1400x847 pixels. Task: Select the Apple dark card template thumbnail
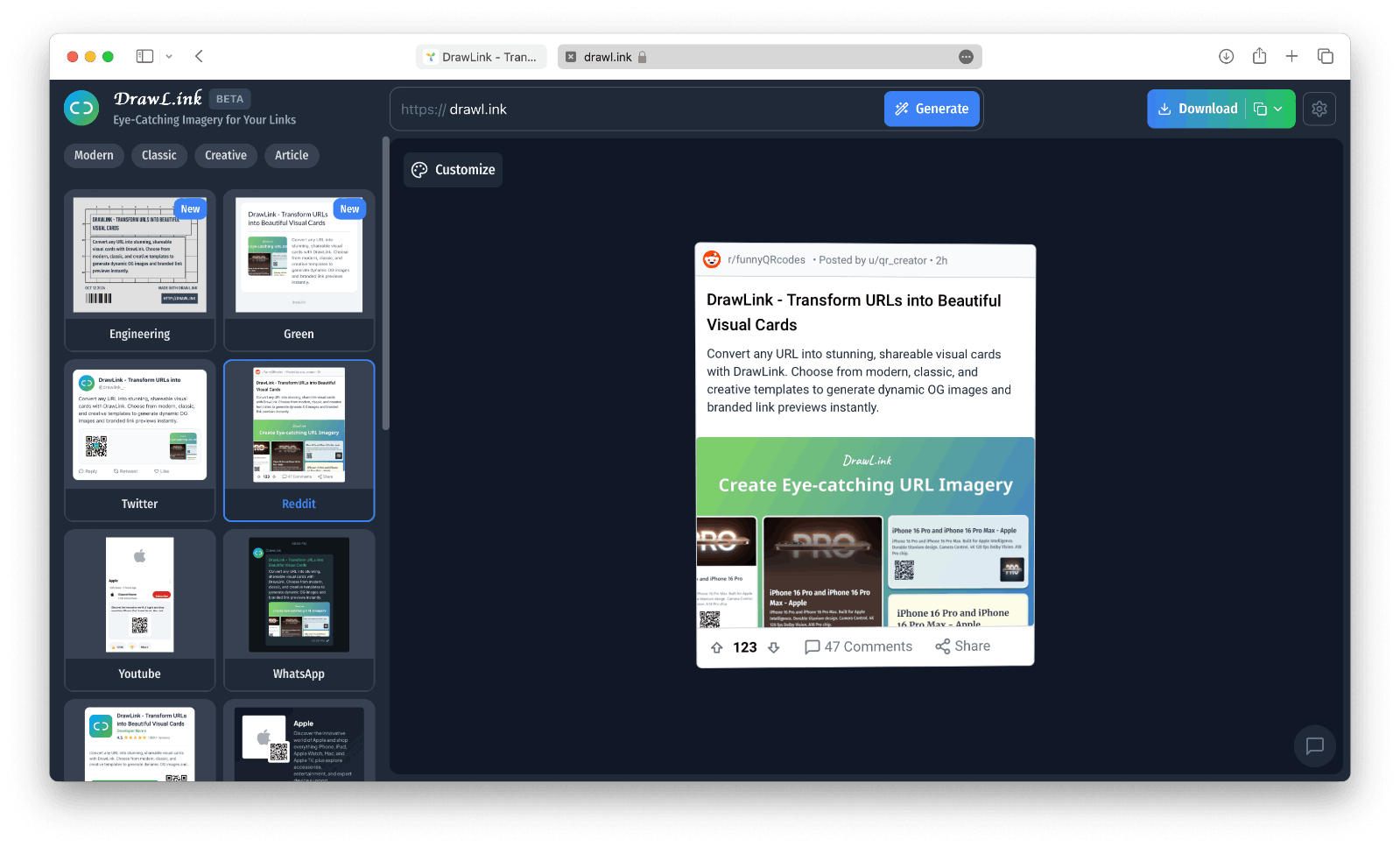(x=299, y=741)
